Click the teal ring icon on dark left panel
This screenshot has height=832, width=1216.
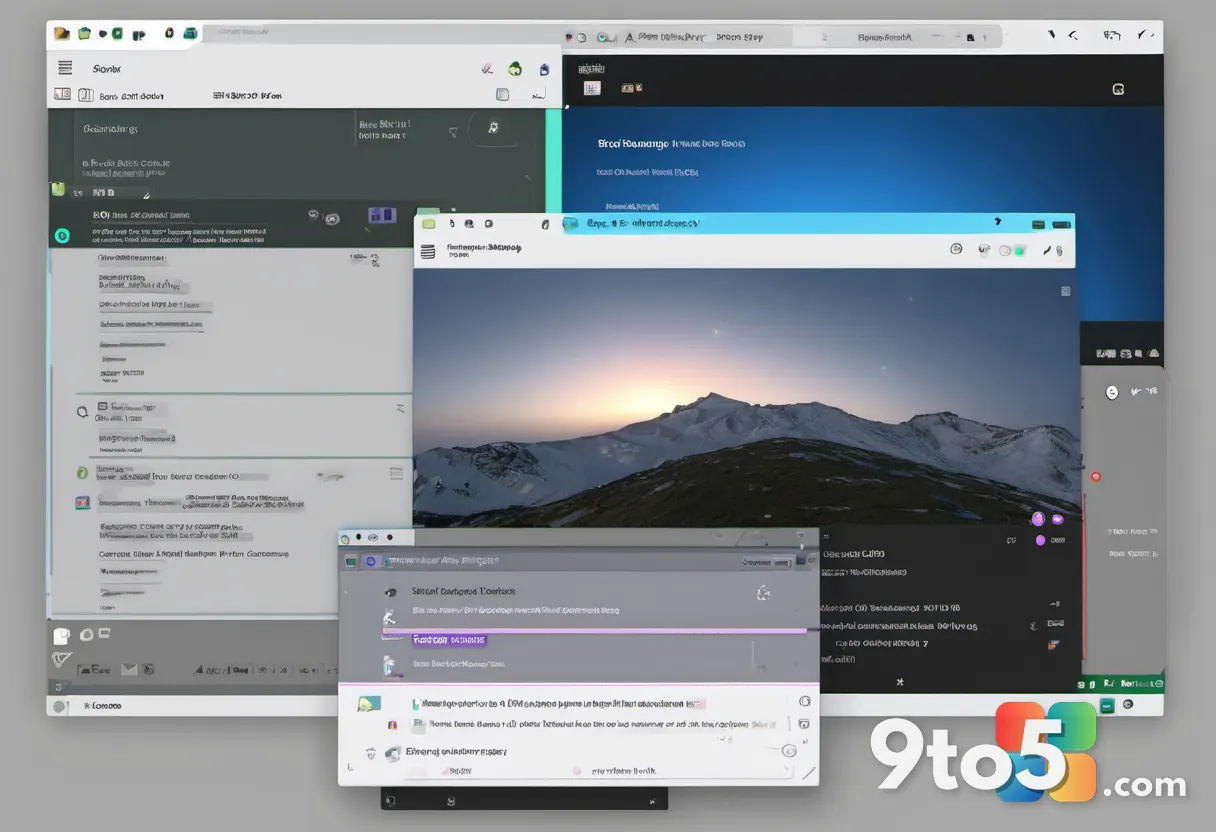pos(62,236)
